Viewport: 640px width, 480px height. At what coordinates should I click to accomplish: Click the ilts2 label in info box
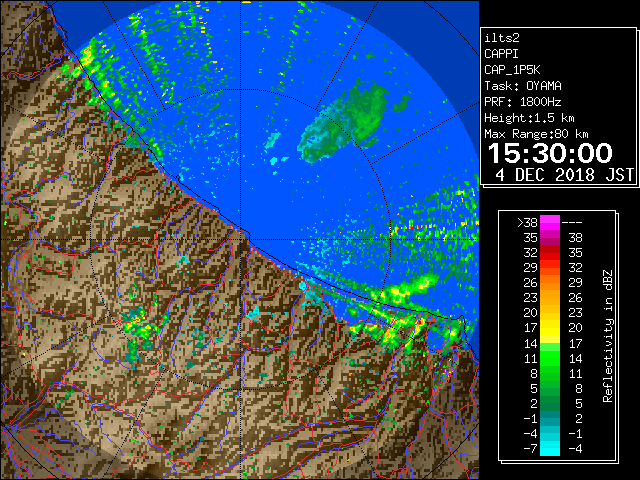tap(502, 38)
